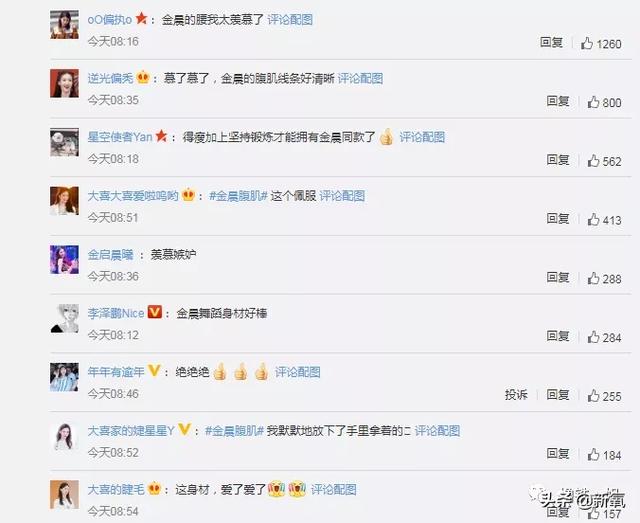The image size is (640, 523).
Task: Like 金启晨曦's comment showing 288
Action: [x=593, y=278]
